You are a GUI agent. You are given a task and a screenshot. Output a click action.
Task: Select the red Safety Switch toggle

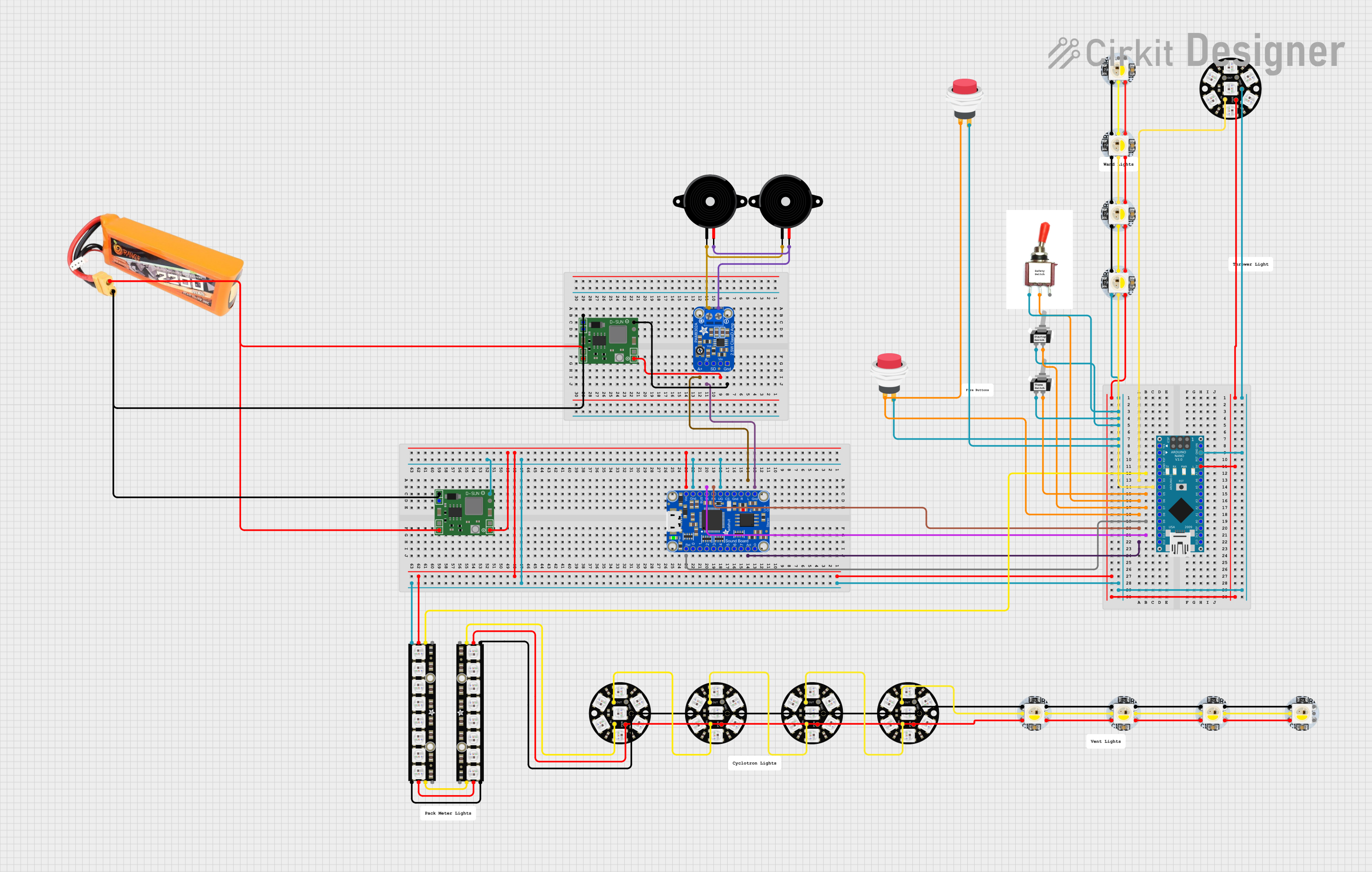(1040, 259)
